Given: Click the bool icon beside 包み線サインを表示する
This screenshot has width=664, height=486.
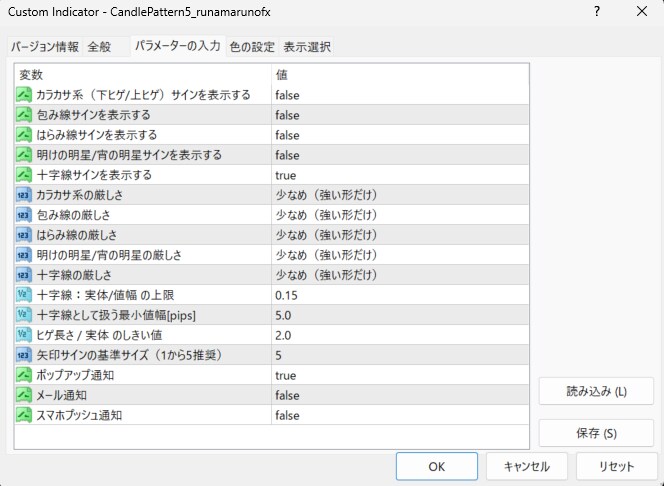Looking at the screenshot, I should tap(24, 115).
